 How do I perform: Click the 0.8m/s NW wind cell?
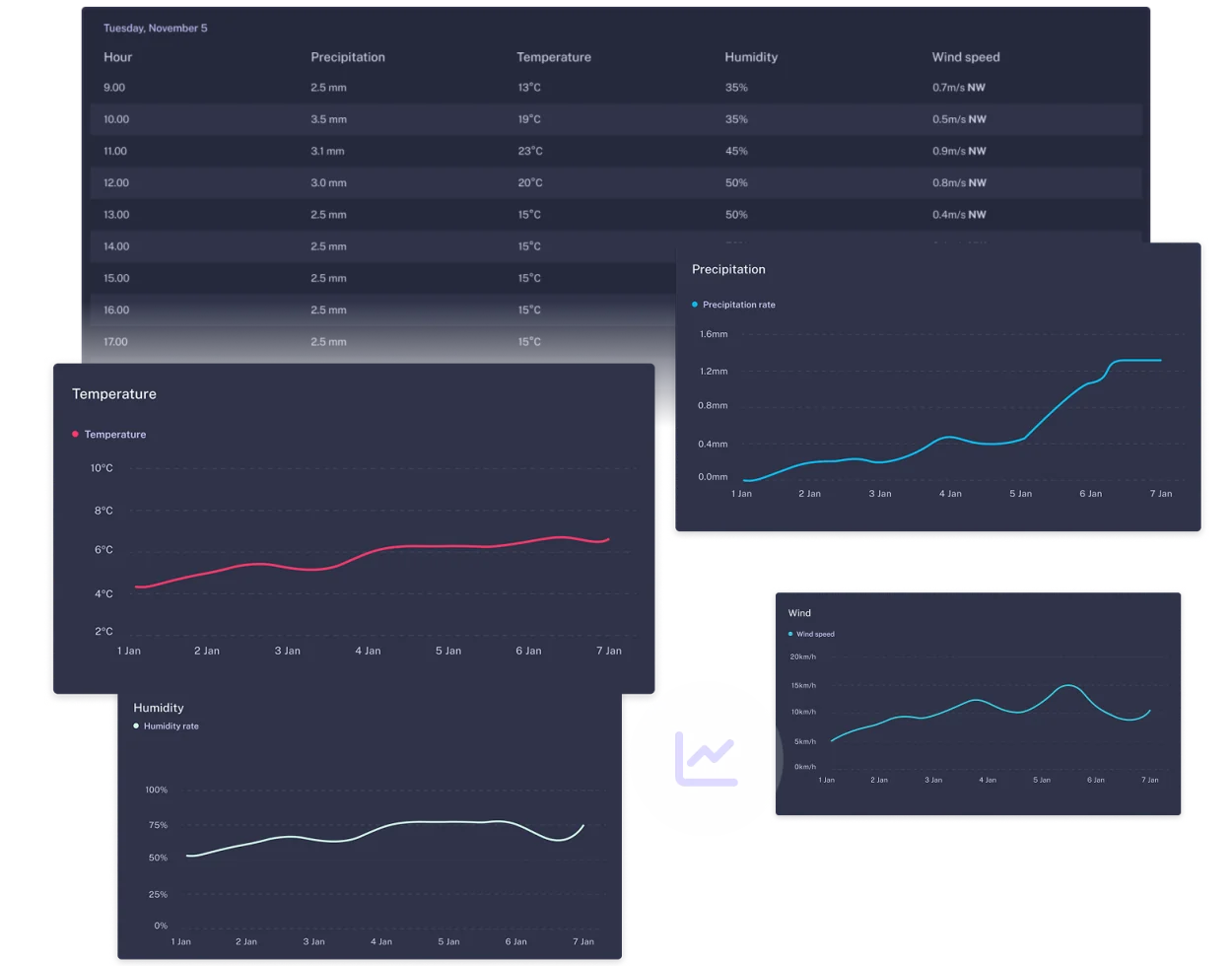(x=959, y=182)
